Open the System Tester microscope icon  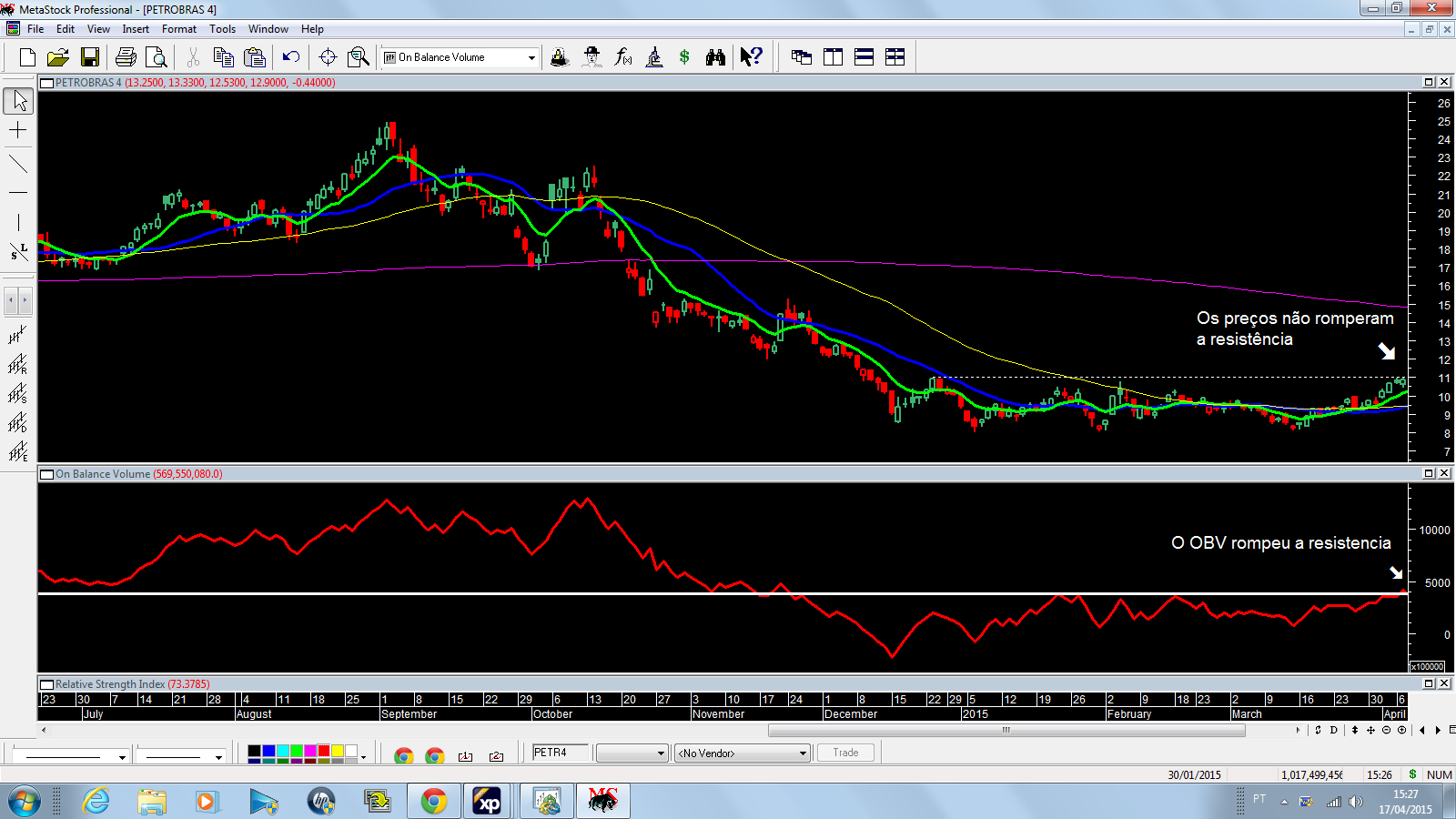click(654, 57)
